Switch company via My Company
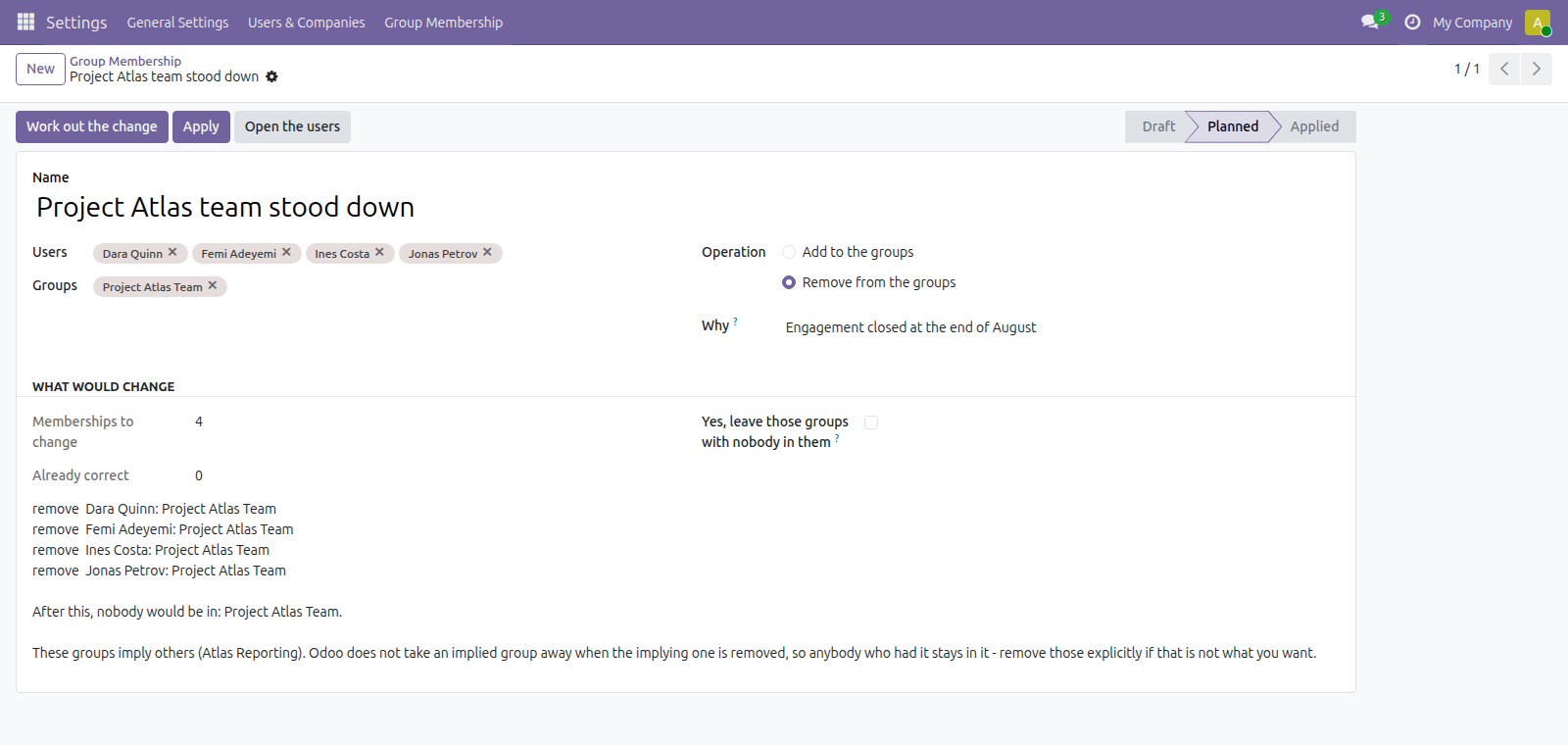 click(x=1472, y=23)
